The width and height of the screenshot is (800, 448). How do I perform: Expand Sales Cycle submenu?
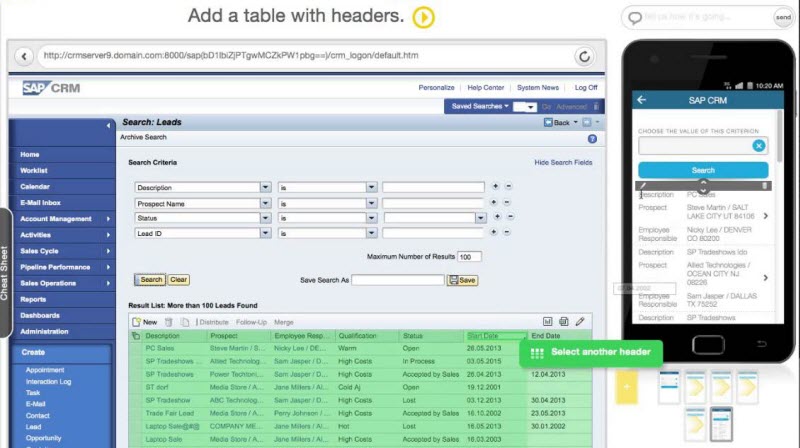click(108, 251)
